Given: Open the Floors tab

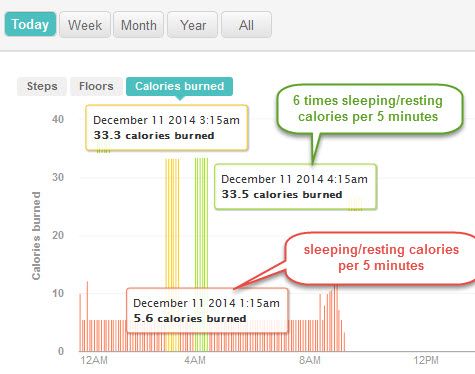Looking at the screenshot, I should point(96,86).
